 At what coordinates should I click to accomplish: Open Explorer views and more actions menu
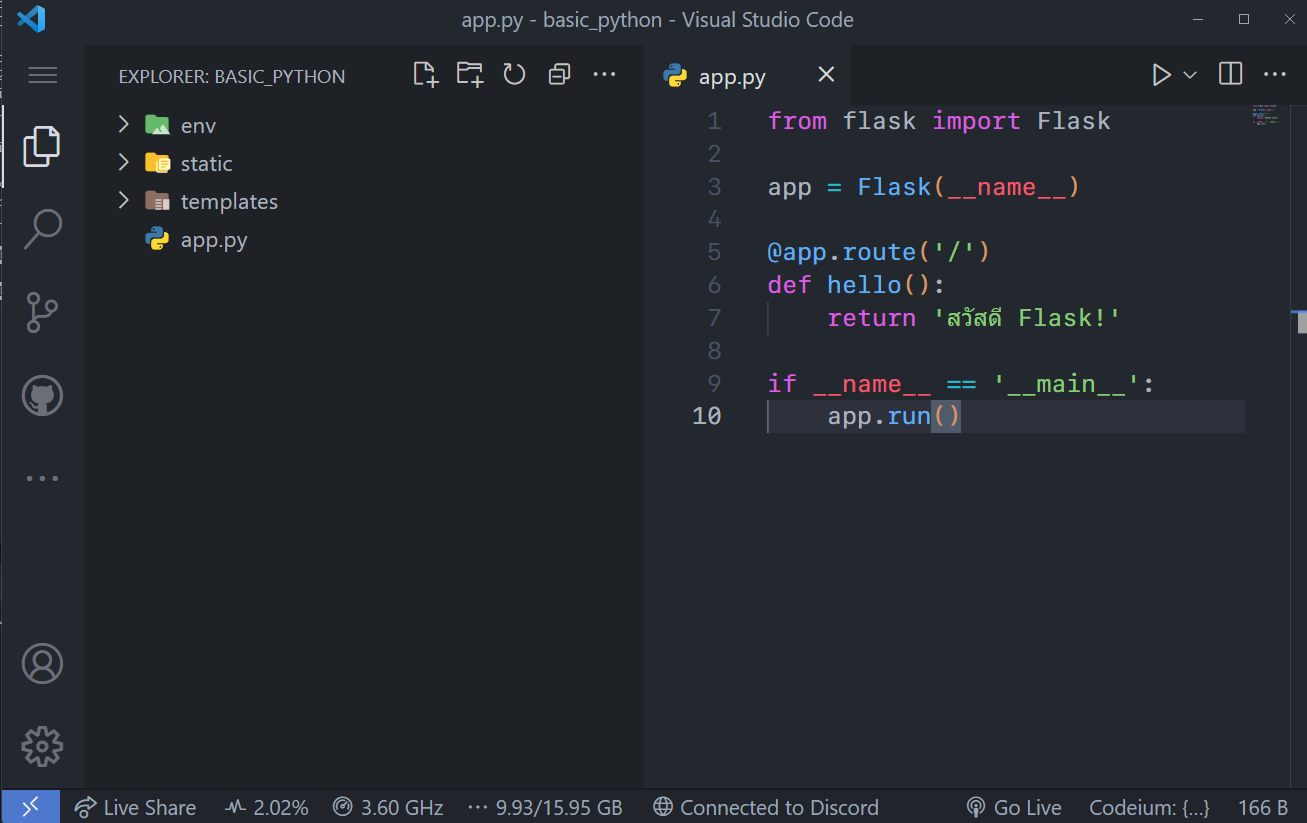tap(604, 75)
